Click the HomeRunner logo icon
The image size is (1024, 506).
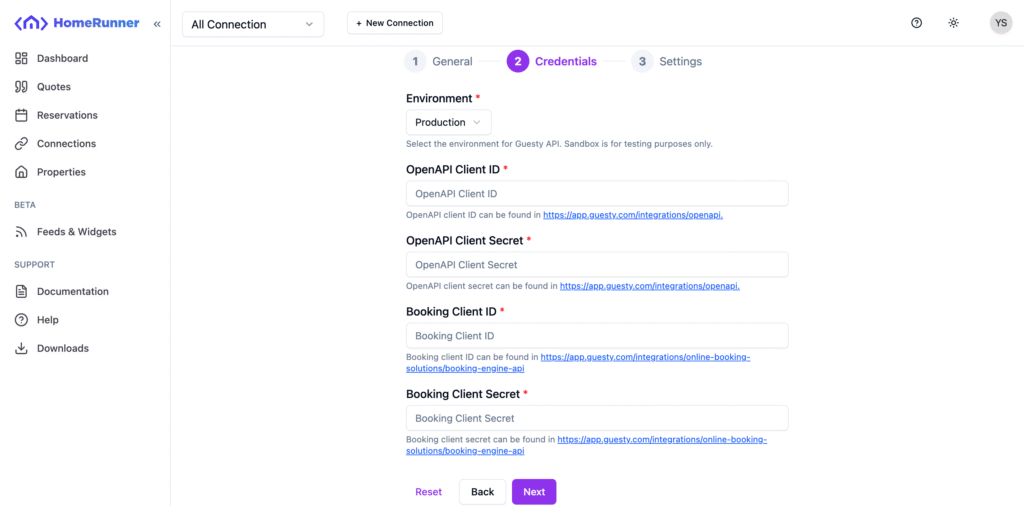click(30, 23)
